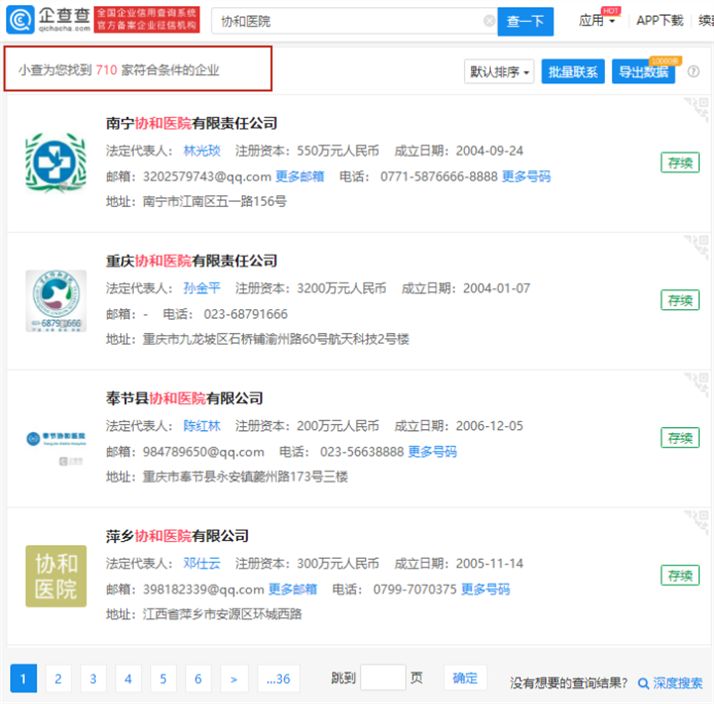This screenshot has height=704, width=714.
Task: Show 更多号码 for Nanning hospital
Action: point(526,176)
